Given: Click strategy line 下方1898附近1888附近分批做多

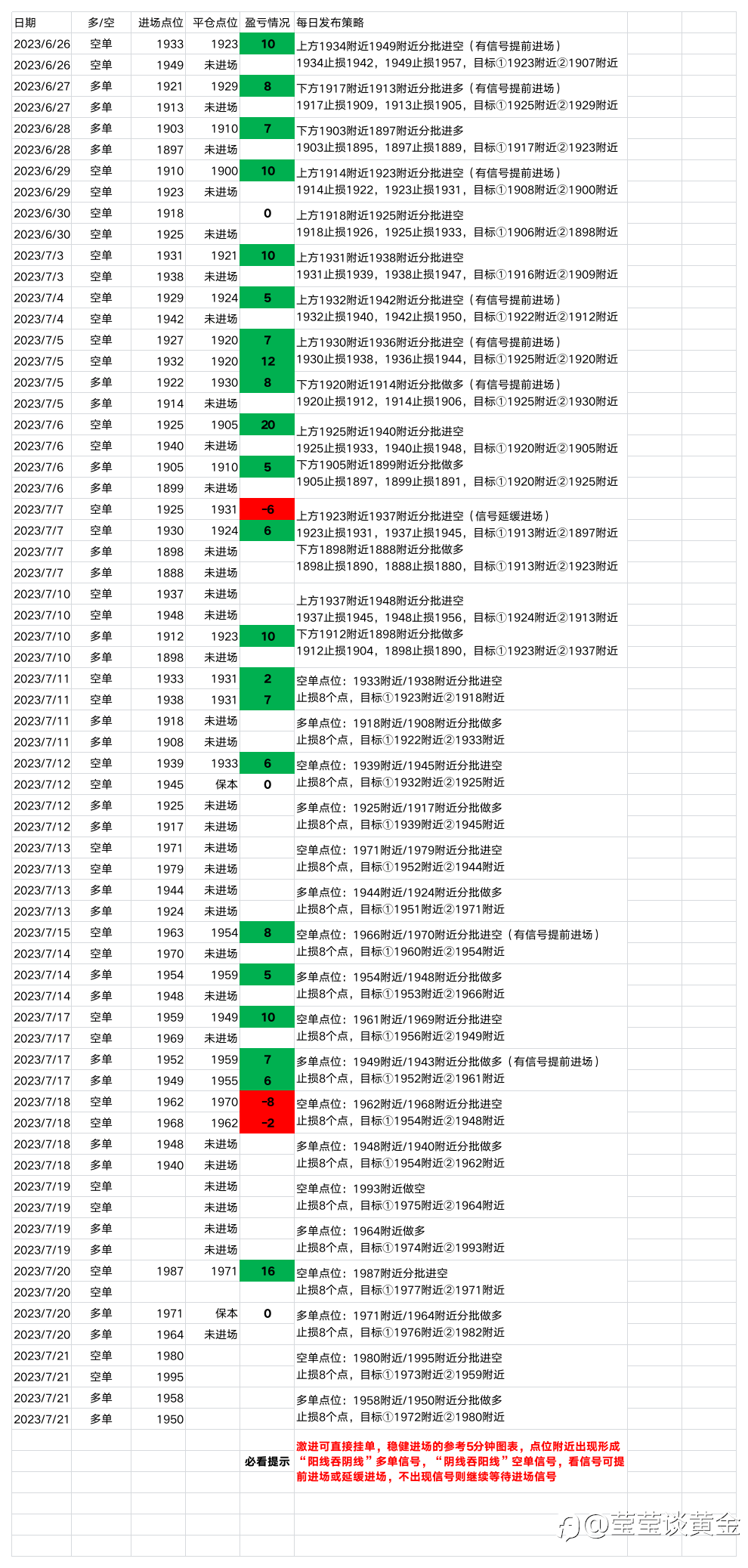Looking at the screenshot, I should point(380,549).
